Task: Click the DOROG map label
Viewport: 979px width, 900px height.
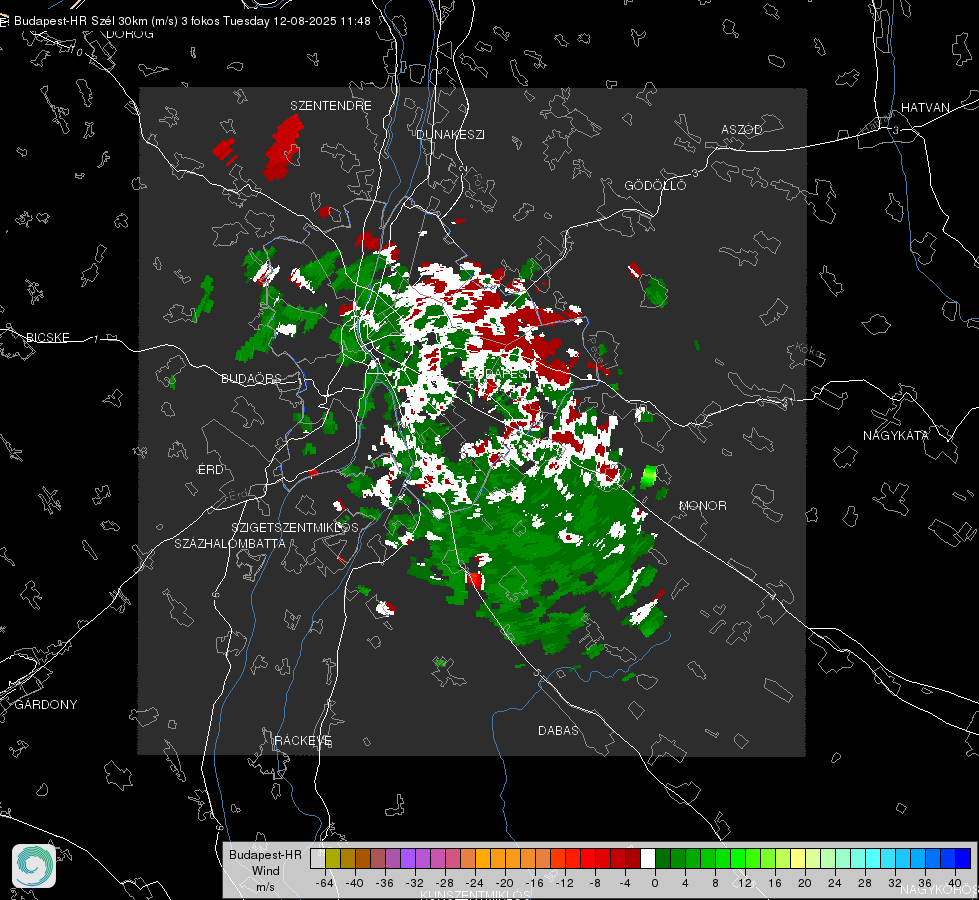Action: [130, 34]
